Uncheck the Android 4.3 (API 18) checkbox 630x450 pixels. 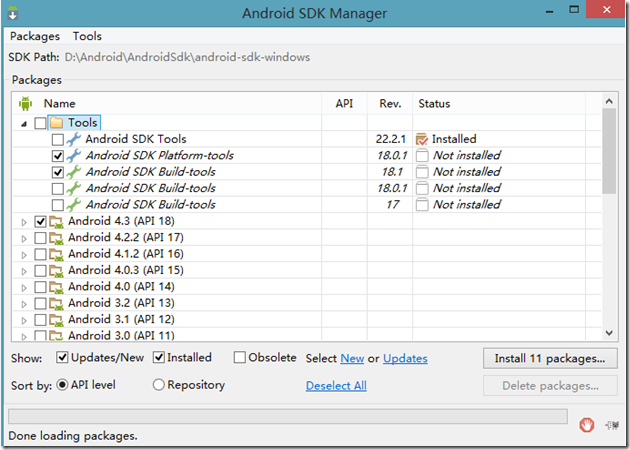(40, 222)
